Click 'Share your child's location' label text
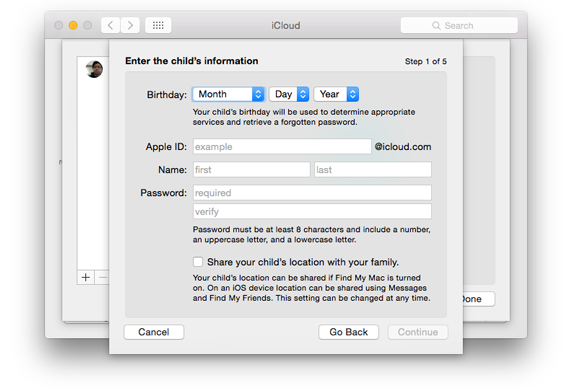The height and width of the screenshot is (388, 580). (303, 262)
